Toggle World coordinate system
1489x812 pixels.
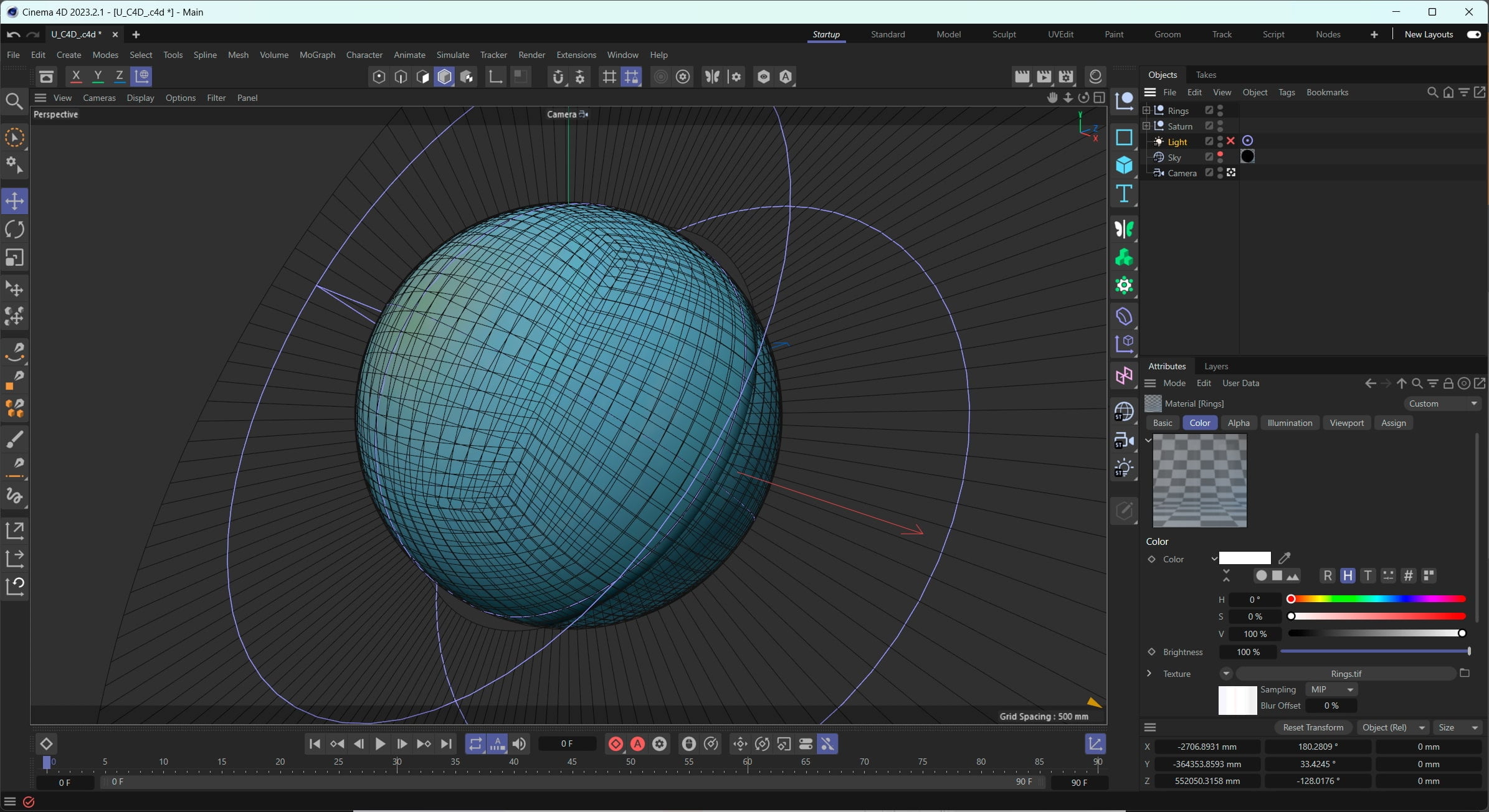(142, 76)
